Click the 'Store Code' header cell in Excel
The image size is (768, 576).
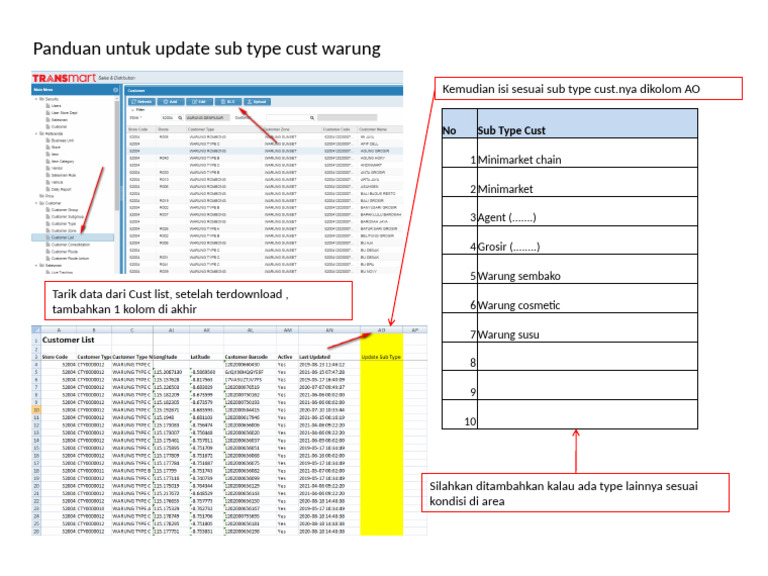click(58, 357)
